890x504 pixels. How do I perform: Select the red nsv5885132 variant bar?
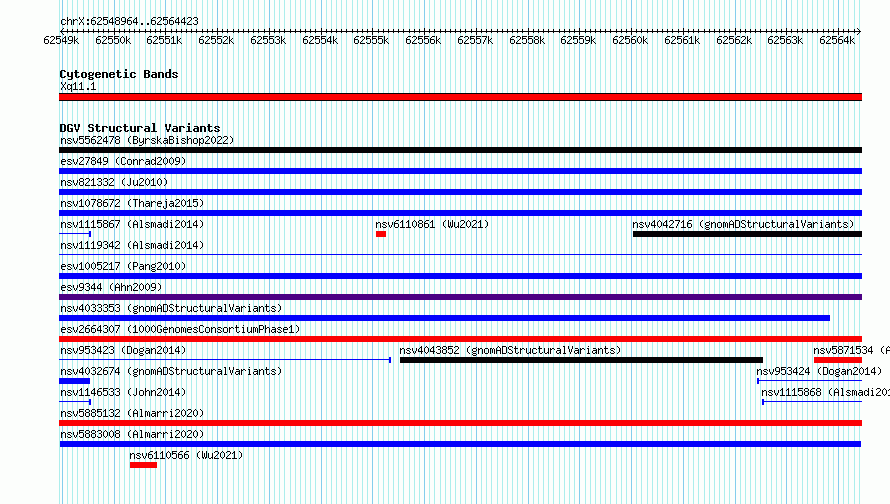[460, 423]
